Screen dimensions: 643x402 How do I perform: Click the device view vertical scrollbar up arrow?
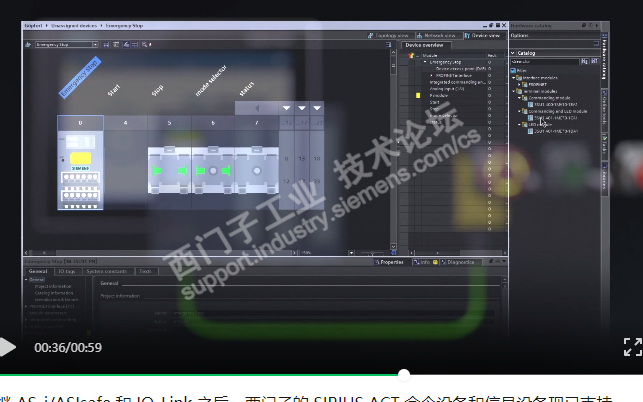point(393,53)
